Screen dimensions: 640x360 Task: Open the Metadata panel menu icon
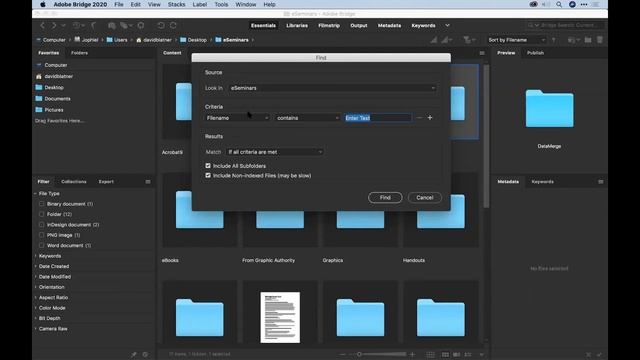[x=600, y=182]
